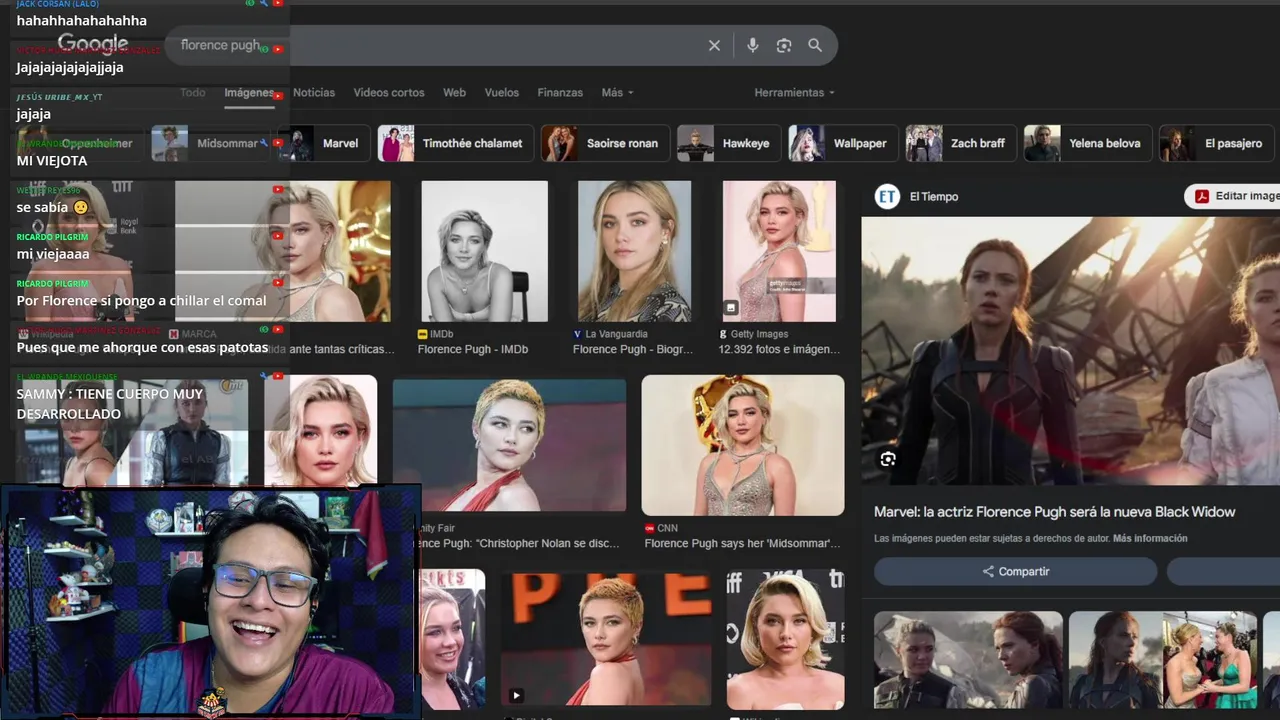Select the Hawkeye filter chip
This screenshot has width=1280, height=720.
(729, 143)
